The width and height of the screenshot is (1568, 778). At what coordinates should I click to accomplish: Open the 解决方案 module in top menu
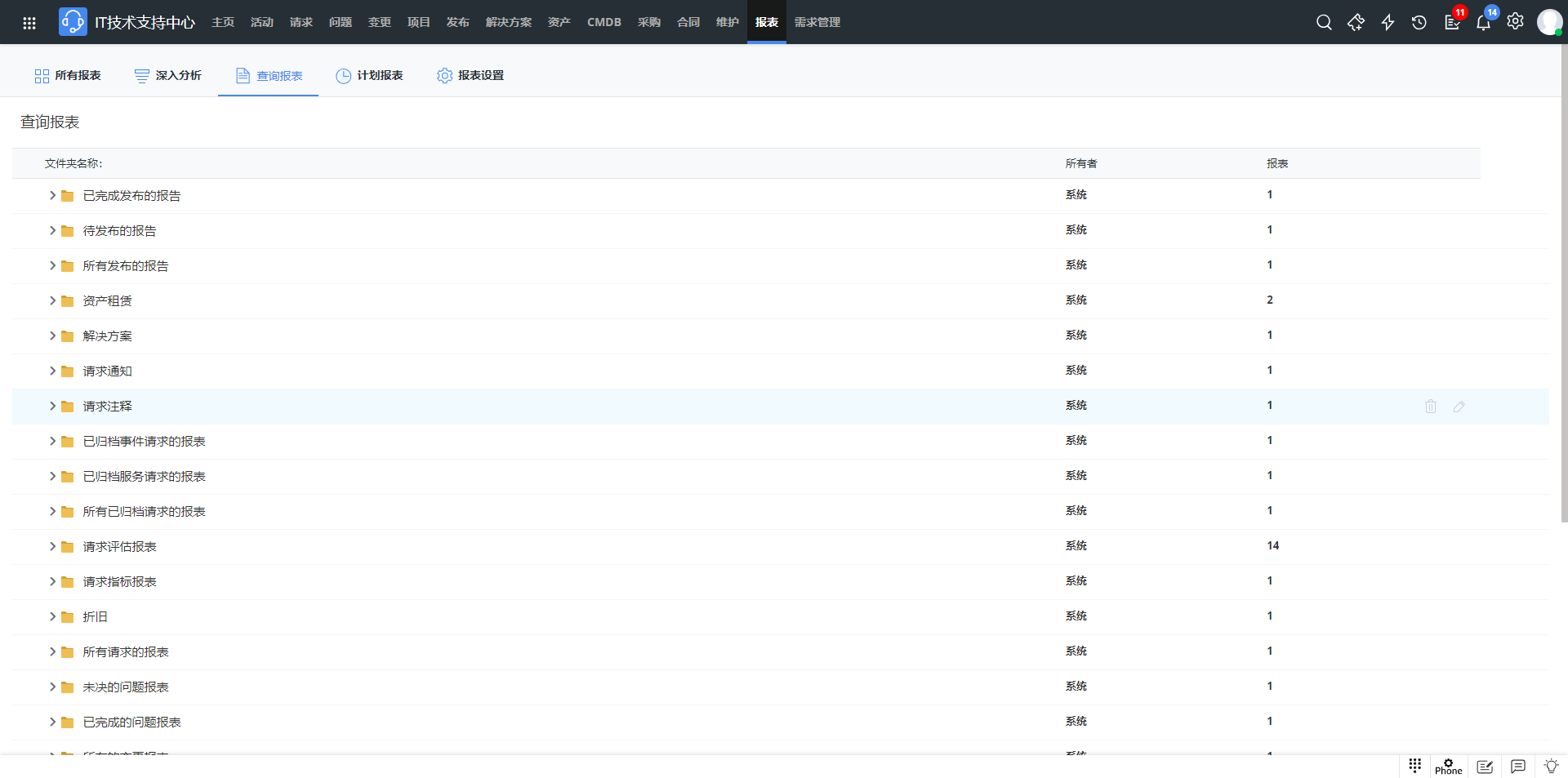pos(509,22)
